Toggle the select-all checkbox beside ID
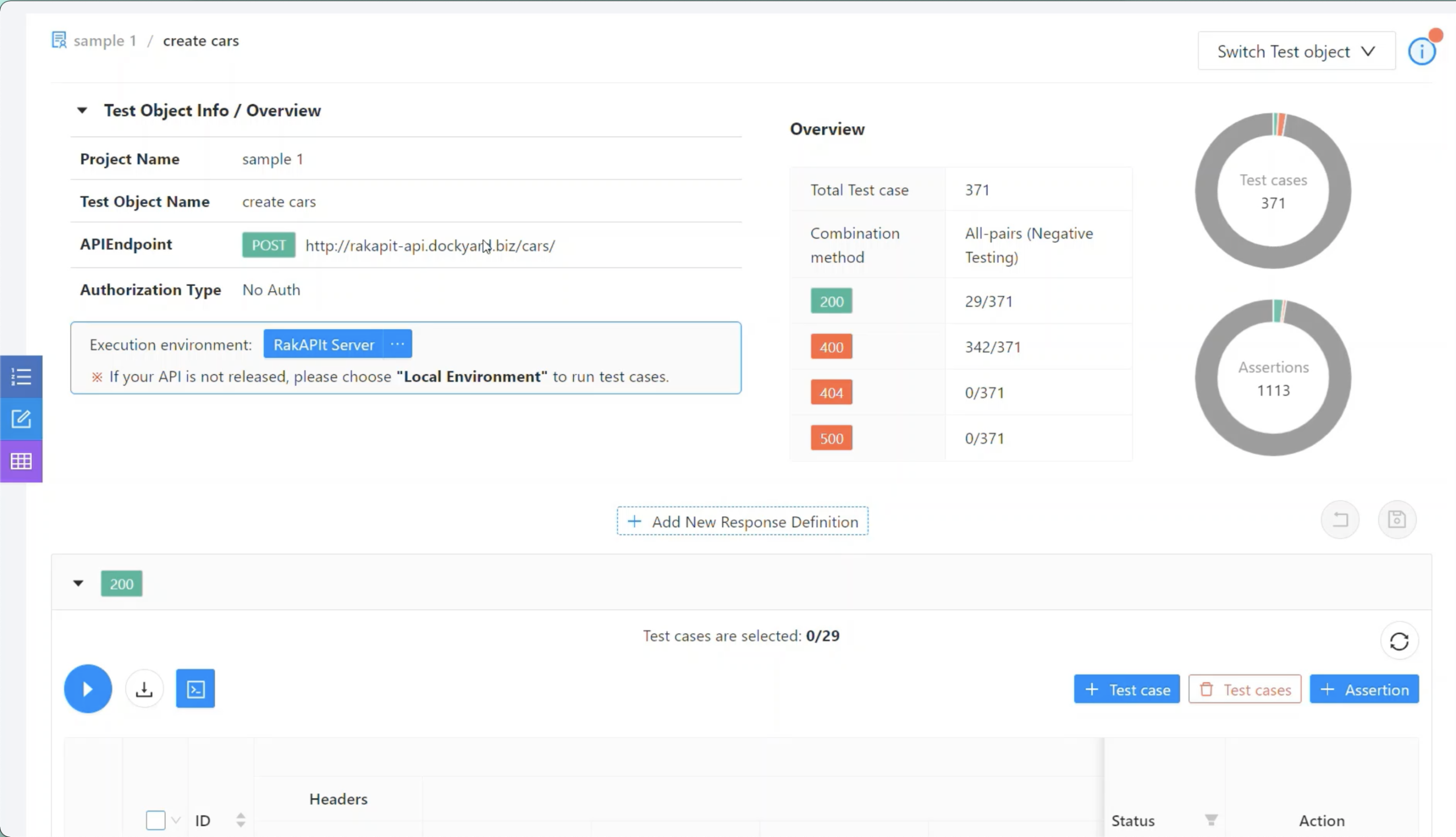Viewport: 1456px width, 837px height. point(155,820)
